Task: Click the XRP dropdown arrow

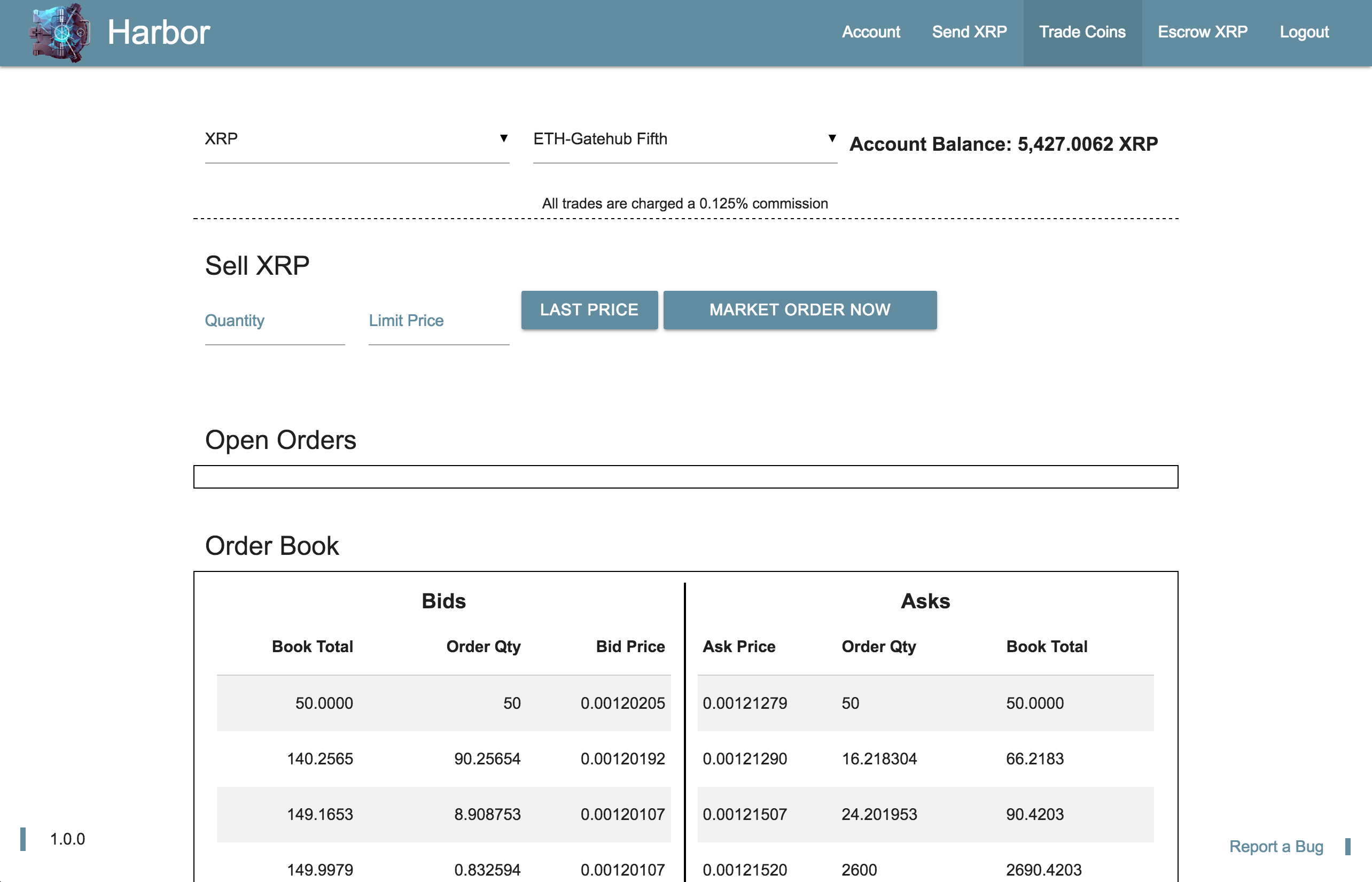Action: (x=503, y=138)
